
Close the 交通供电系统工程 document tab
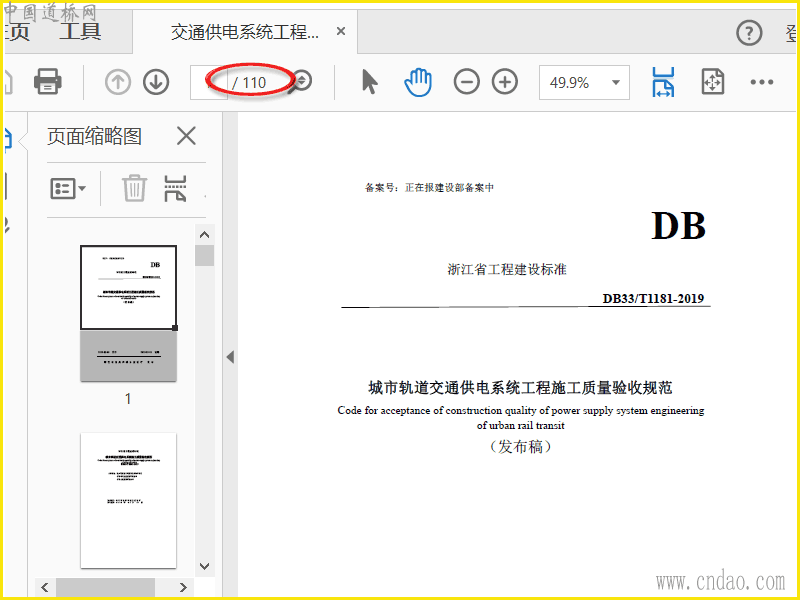point(341,32)
